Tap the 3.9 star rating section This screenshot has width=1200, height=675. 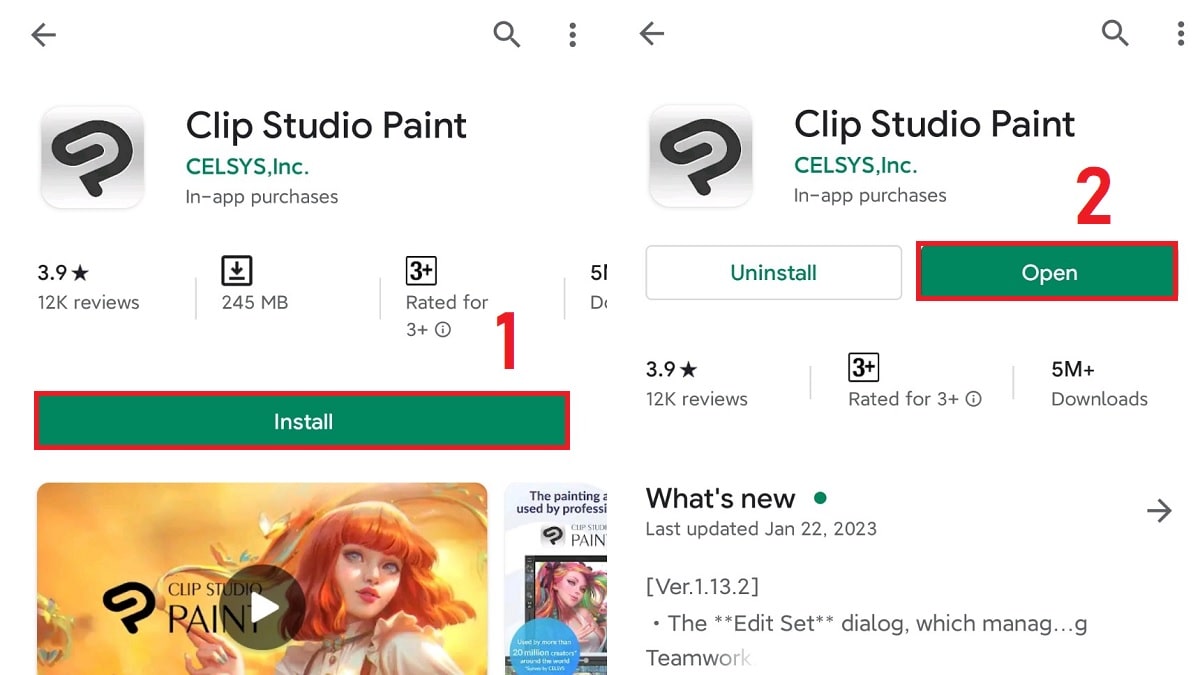(62, 271)
